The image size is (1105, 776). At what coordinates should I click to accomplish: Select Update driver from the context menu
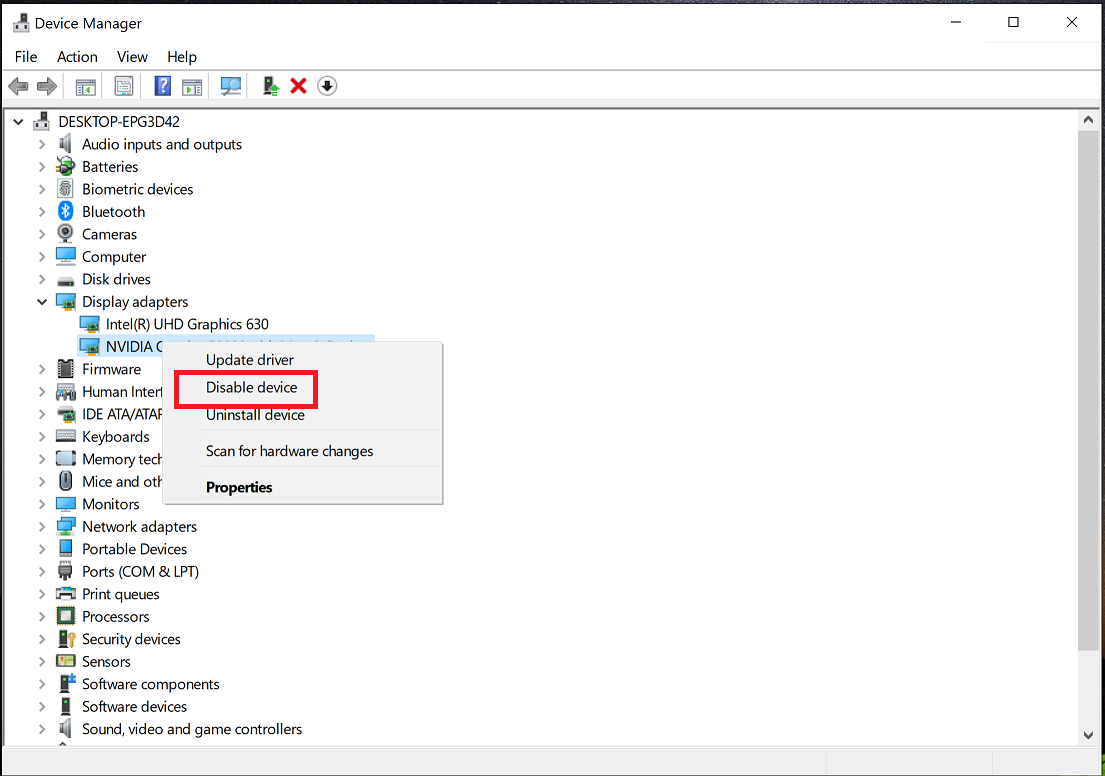(250, 359)
